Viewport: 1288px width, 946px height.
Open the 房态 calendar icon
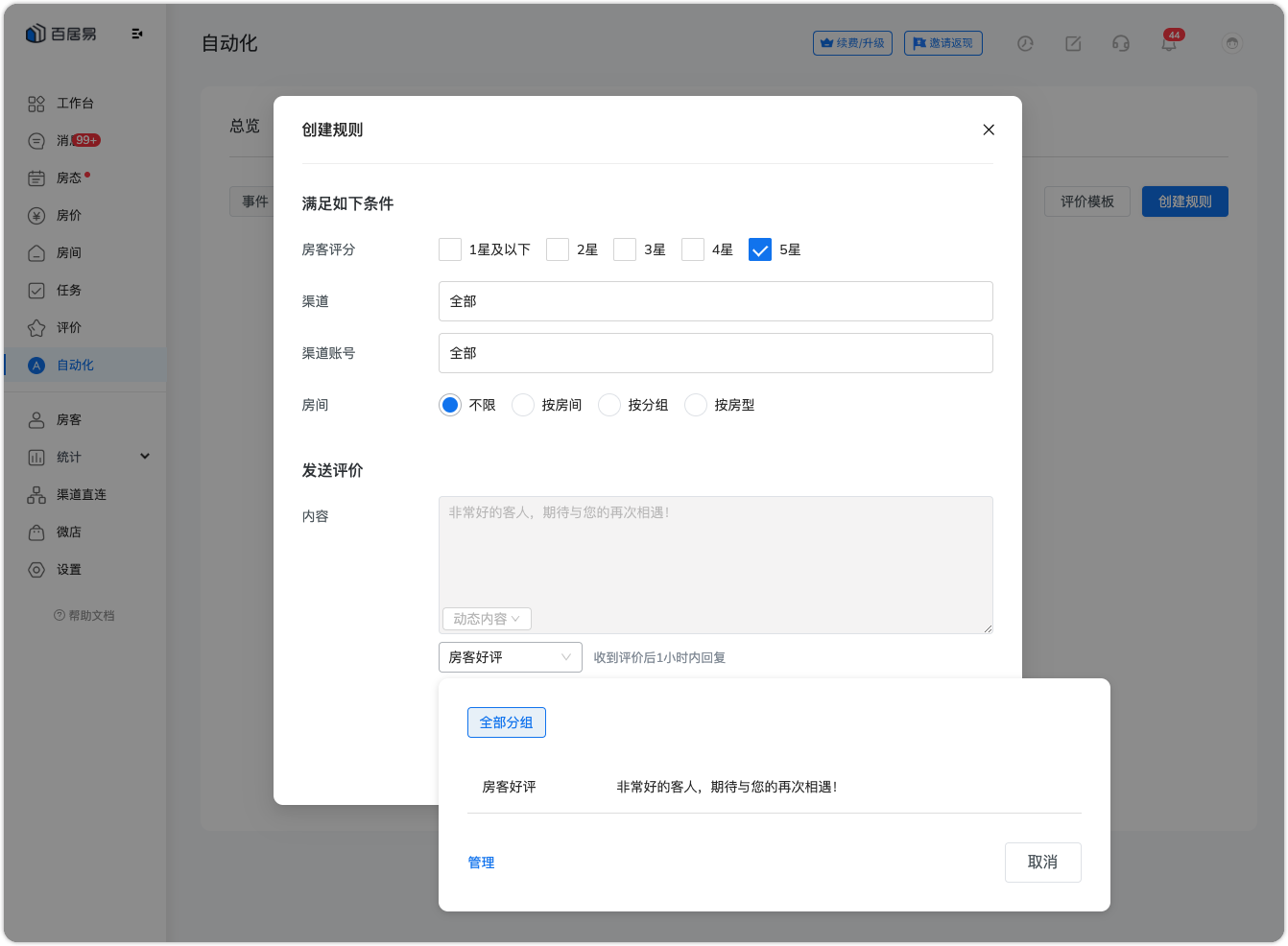(36, 178)
